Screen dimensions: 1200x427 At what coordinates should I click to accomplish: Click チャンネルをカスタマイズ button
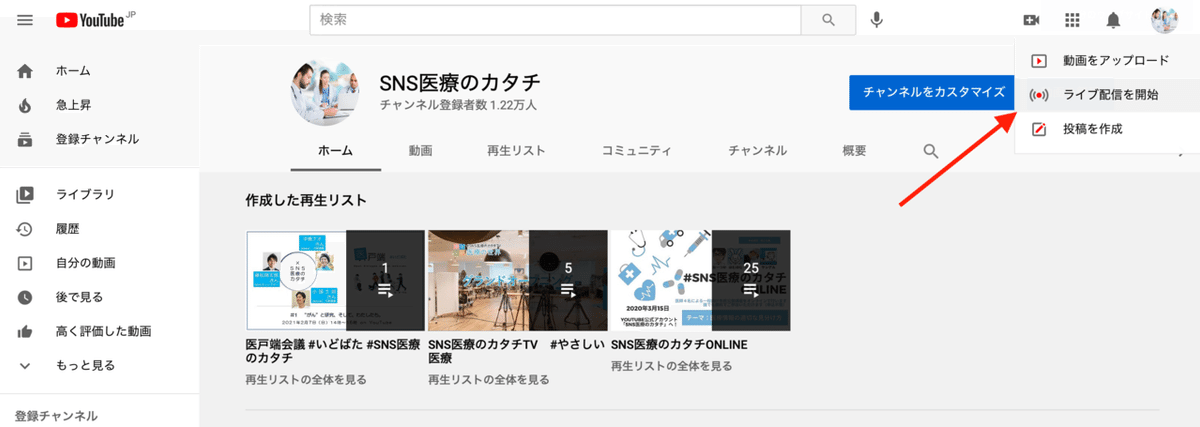point(933,92)
